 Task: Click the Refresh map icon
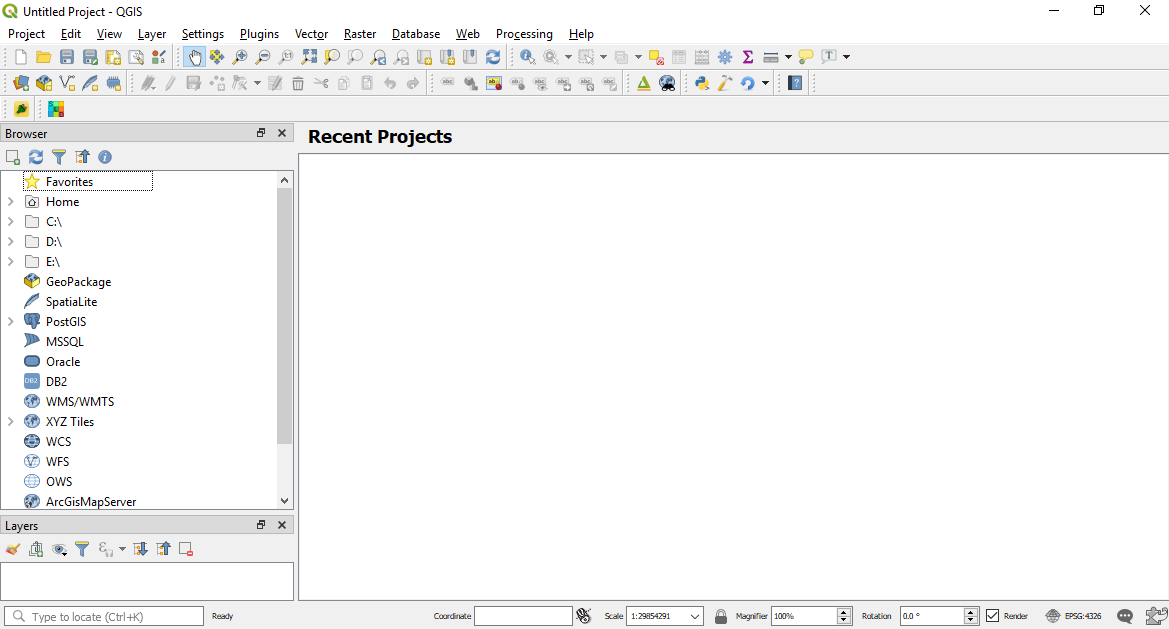click(x=493, y=57)
